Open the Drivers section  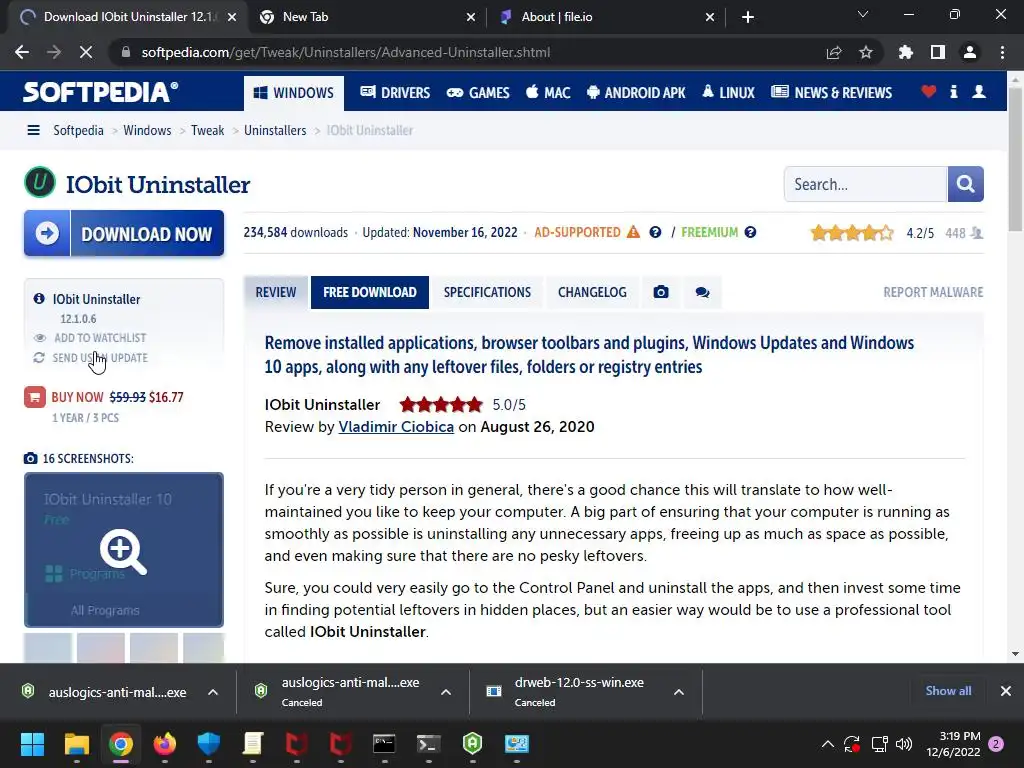point(395,92)
